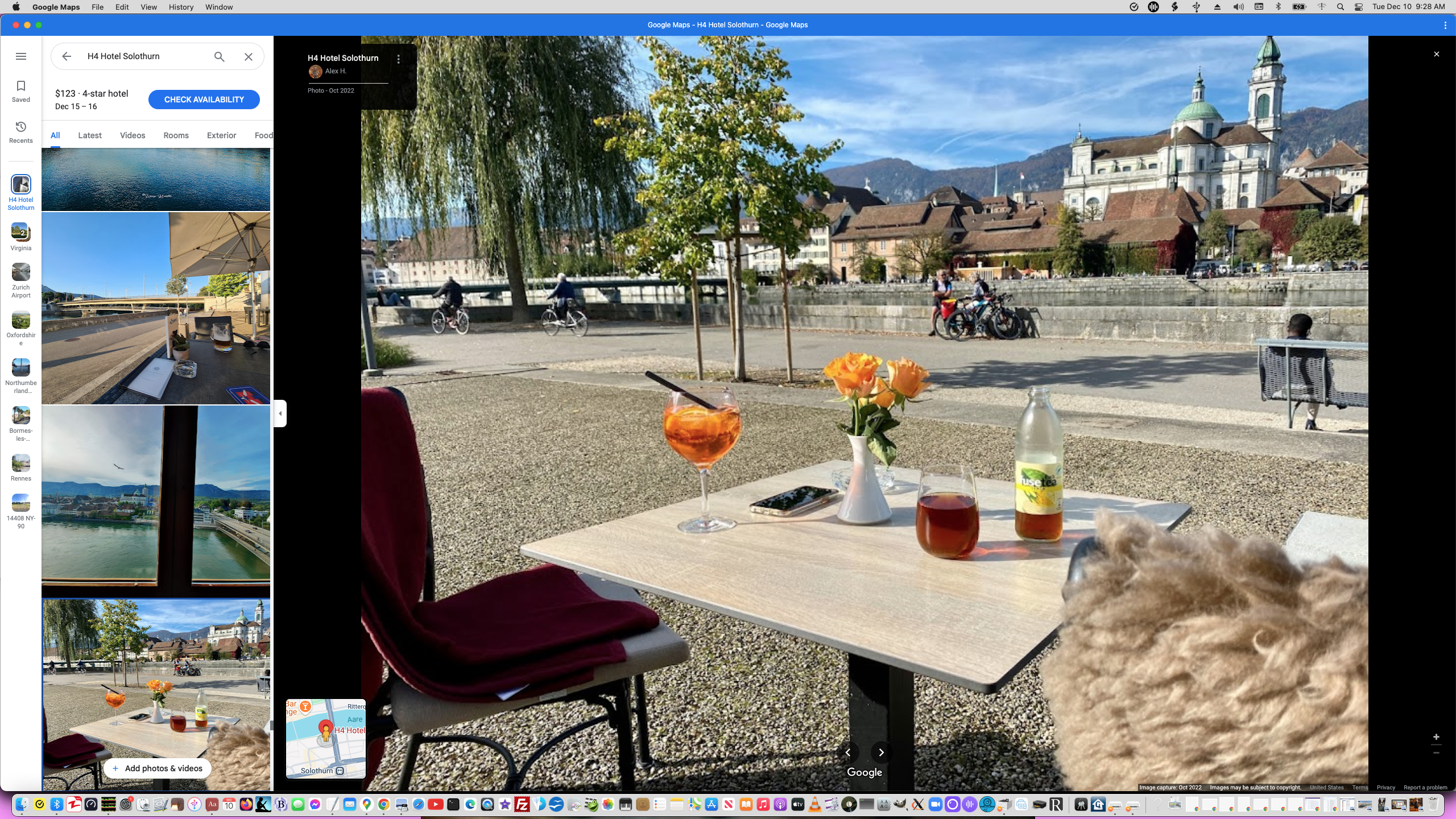
Task: Clear search with the X icon
Action: tap(249, 56)
